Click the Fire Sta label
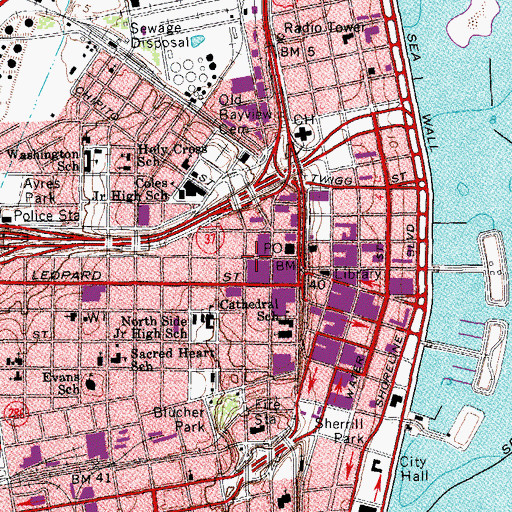Screen dimensions: 512x512 267,412
